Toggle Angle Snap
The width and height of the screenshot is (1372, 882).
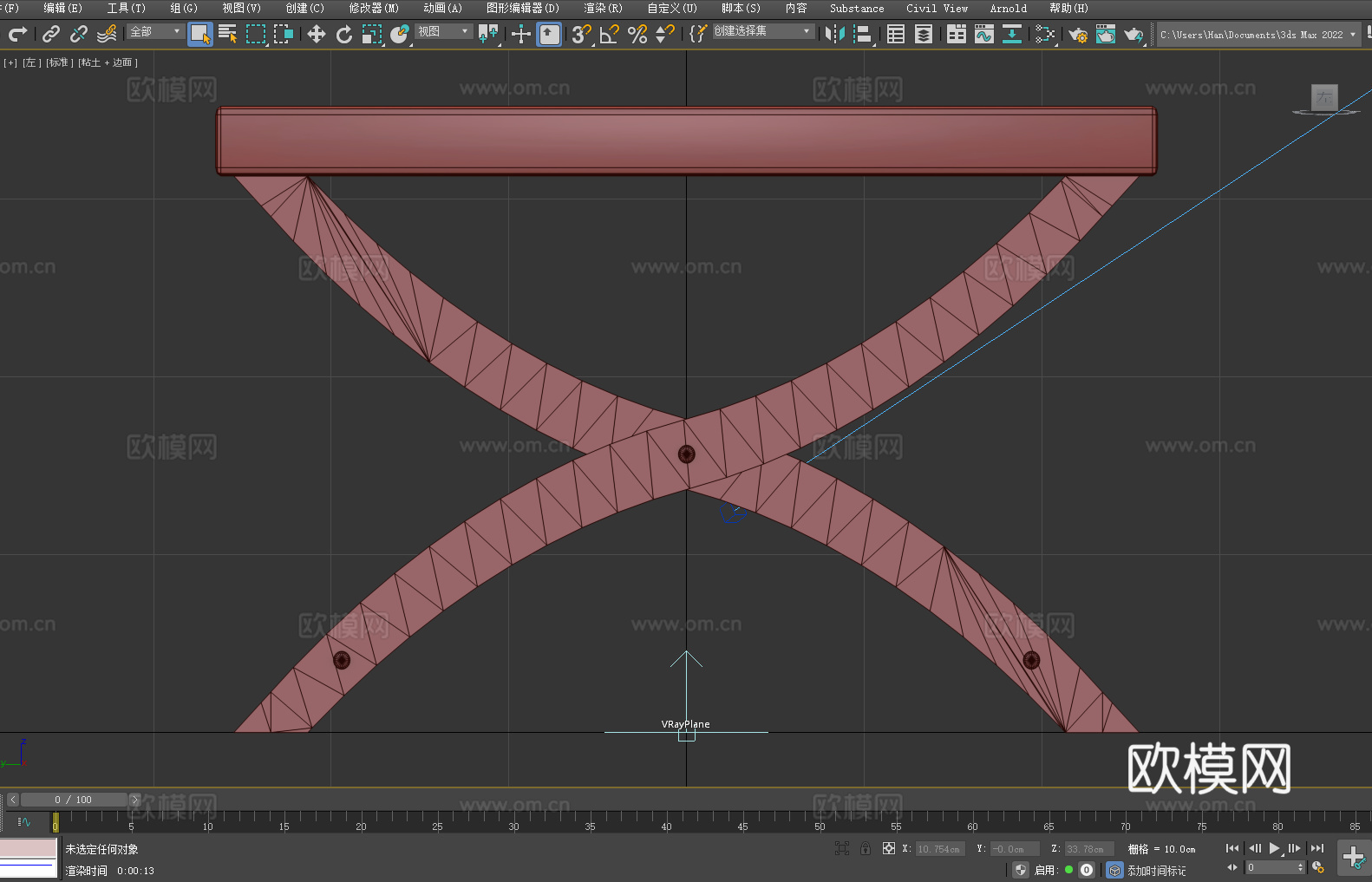click(x=610, y=34)
